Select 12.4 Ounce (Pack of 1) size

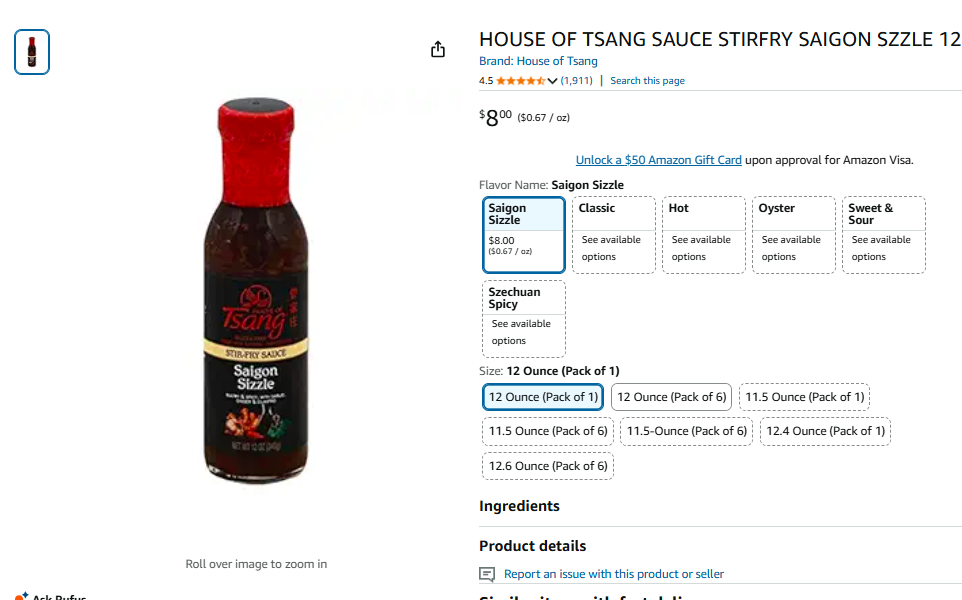click(825, 431)
